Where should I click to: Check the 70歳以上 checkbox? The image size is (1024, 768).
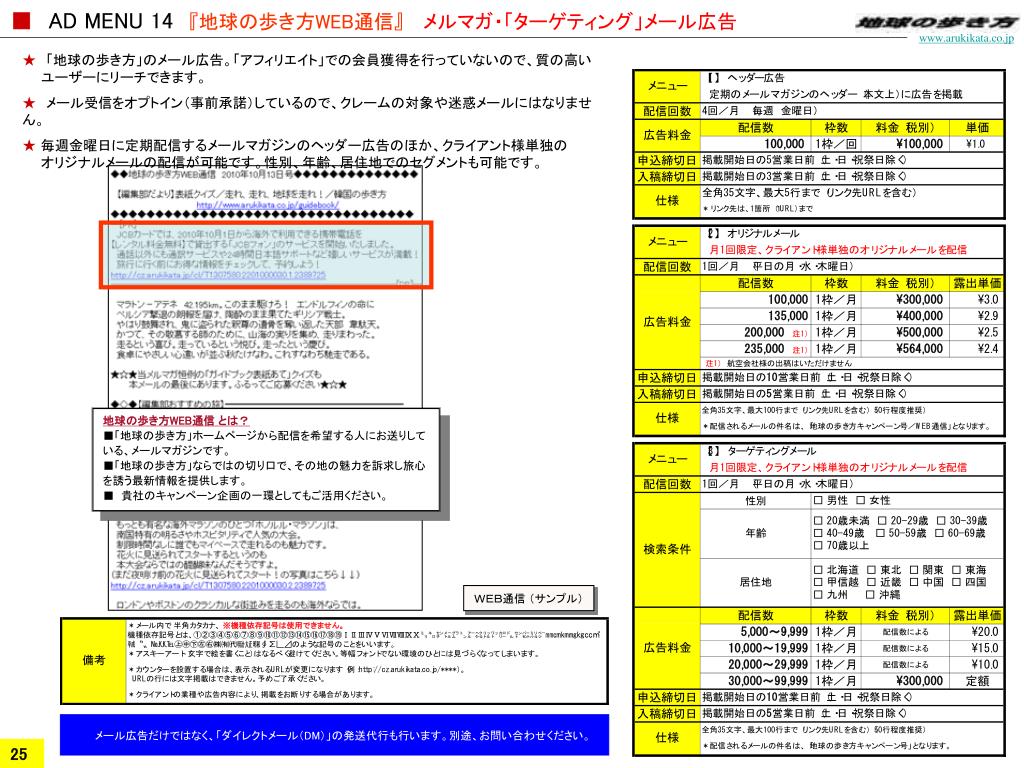click(x=818, y=545)
